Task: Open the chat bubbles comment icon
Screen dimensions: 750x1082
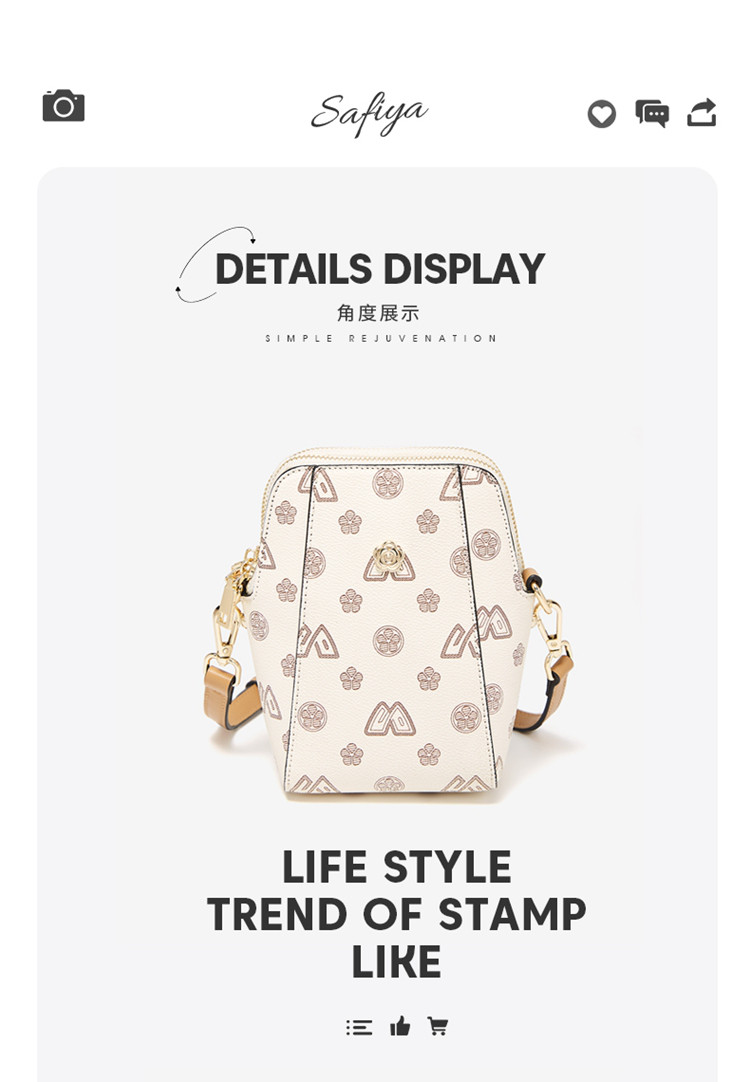Action: [652, 114]
